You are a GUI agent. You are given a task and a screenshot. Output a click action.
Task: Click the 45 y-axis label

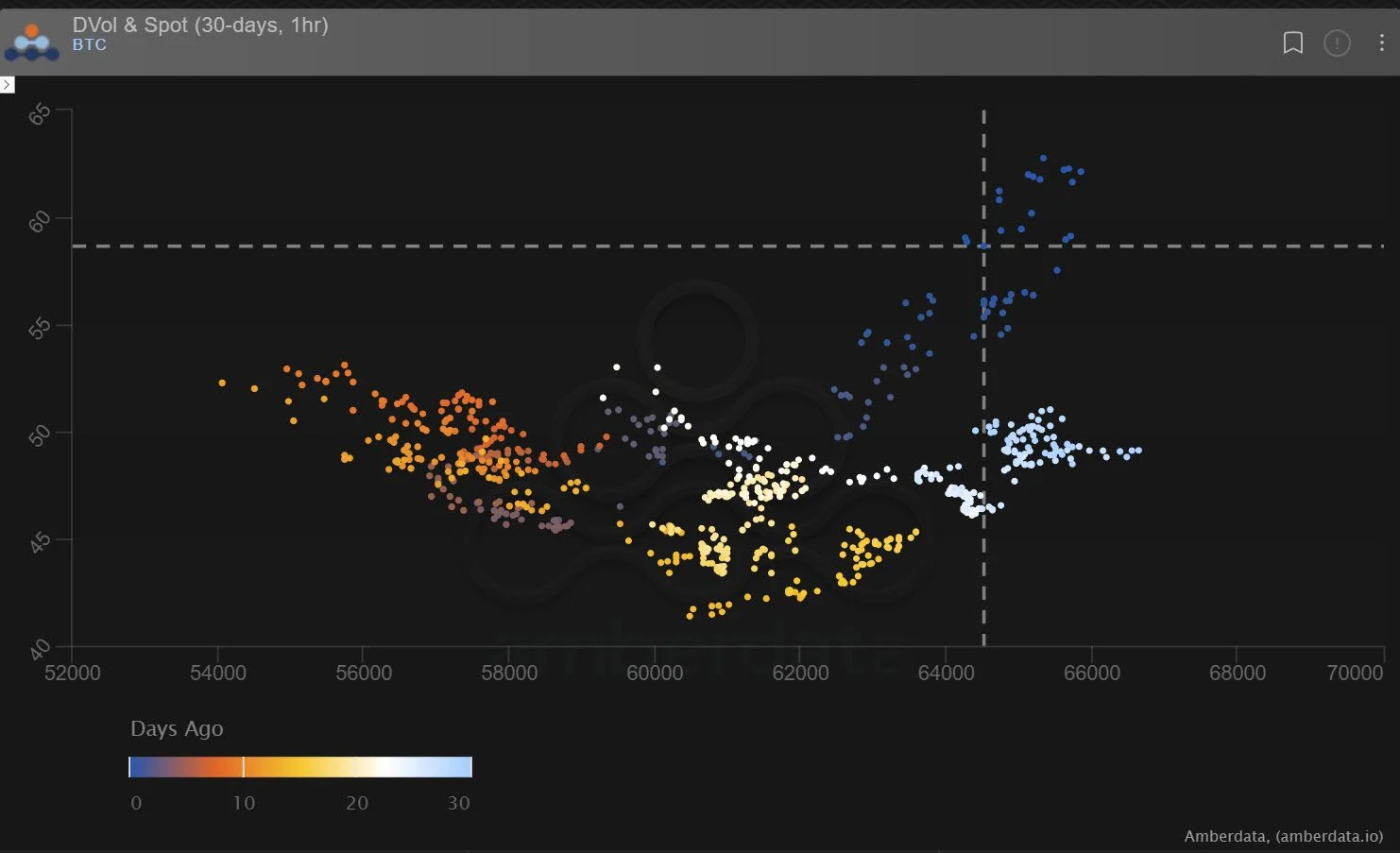(40, 543)
